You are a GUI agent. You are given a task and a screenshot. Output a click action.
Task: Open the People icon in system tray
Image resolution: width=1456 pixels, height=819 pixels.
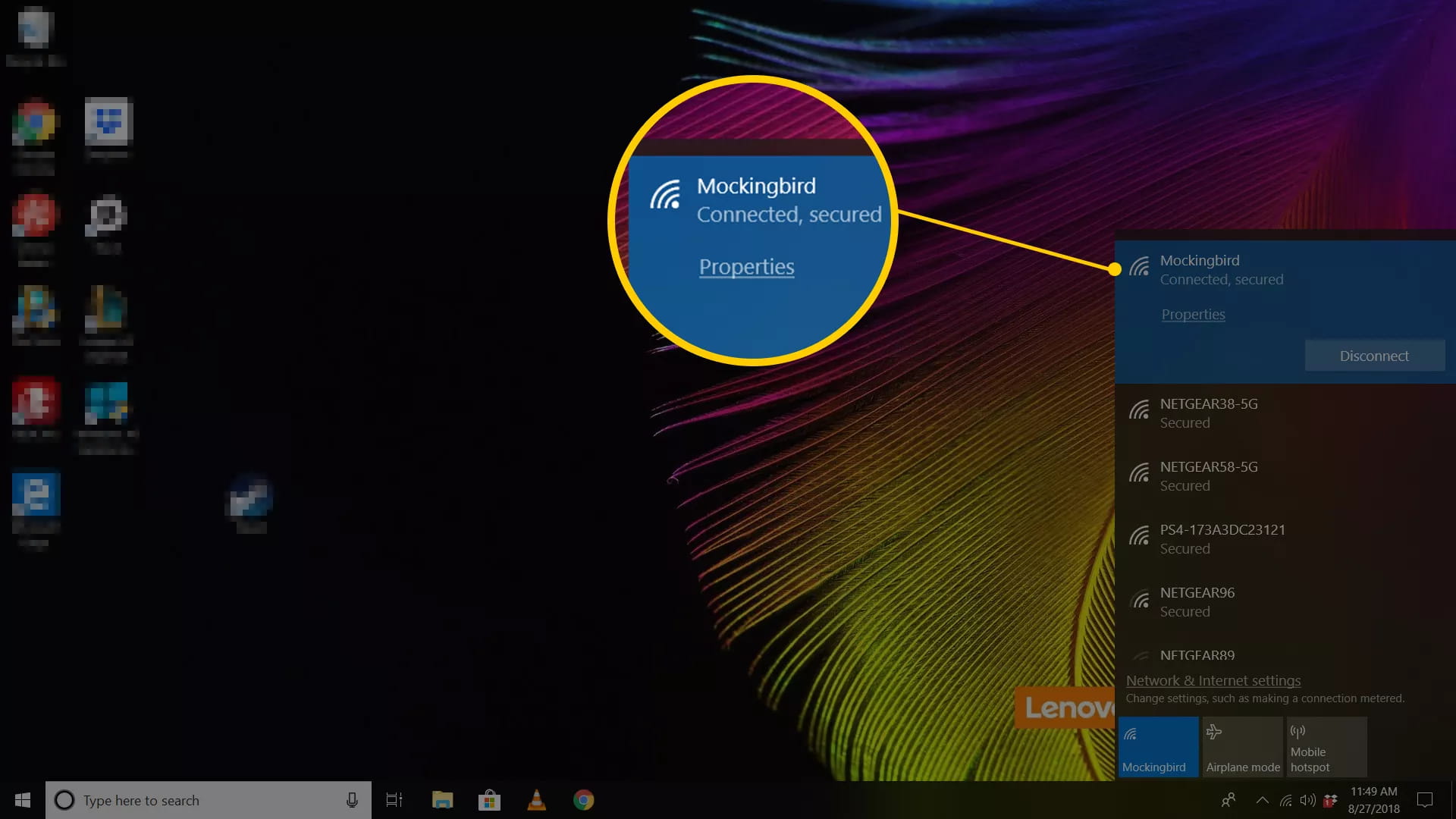click(1228, 800)
